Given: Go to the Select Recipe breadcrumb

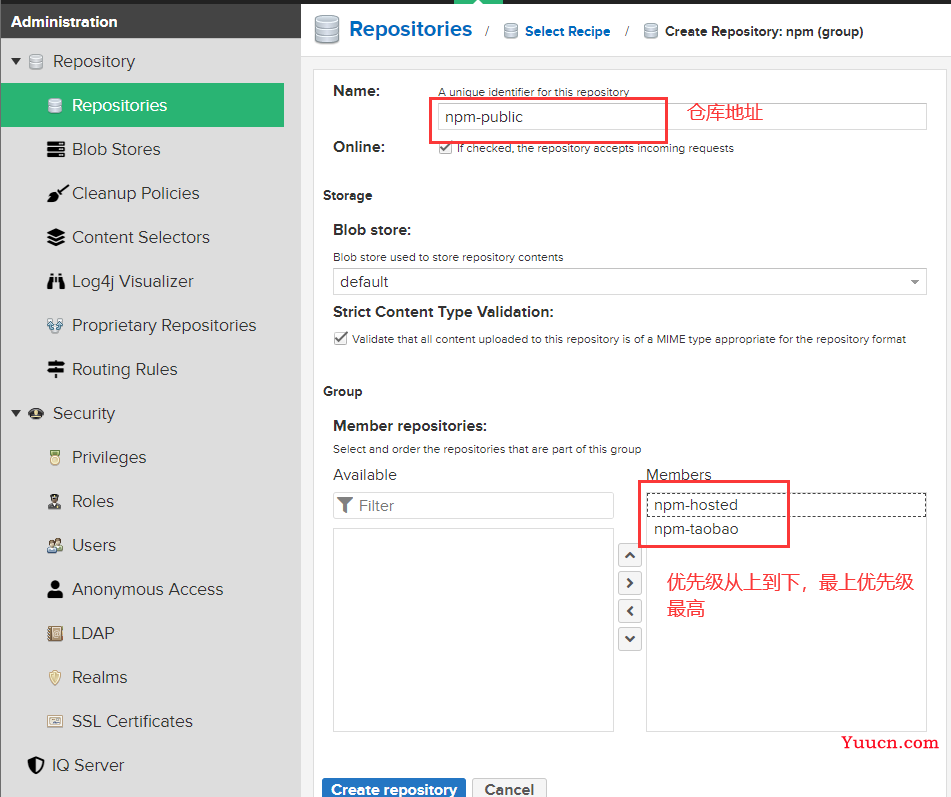Looking at the screenshot, I should (x=567, y=32).
